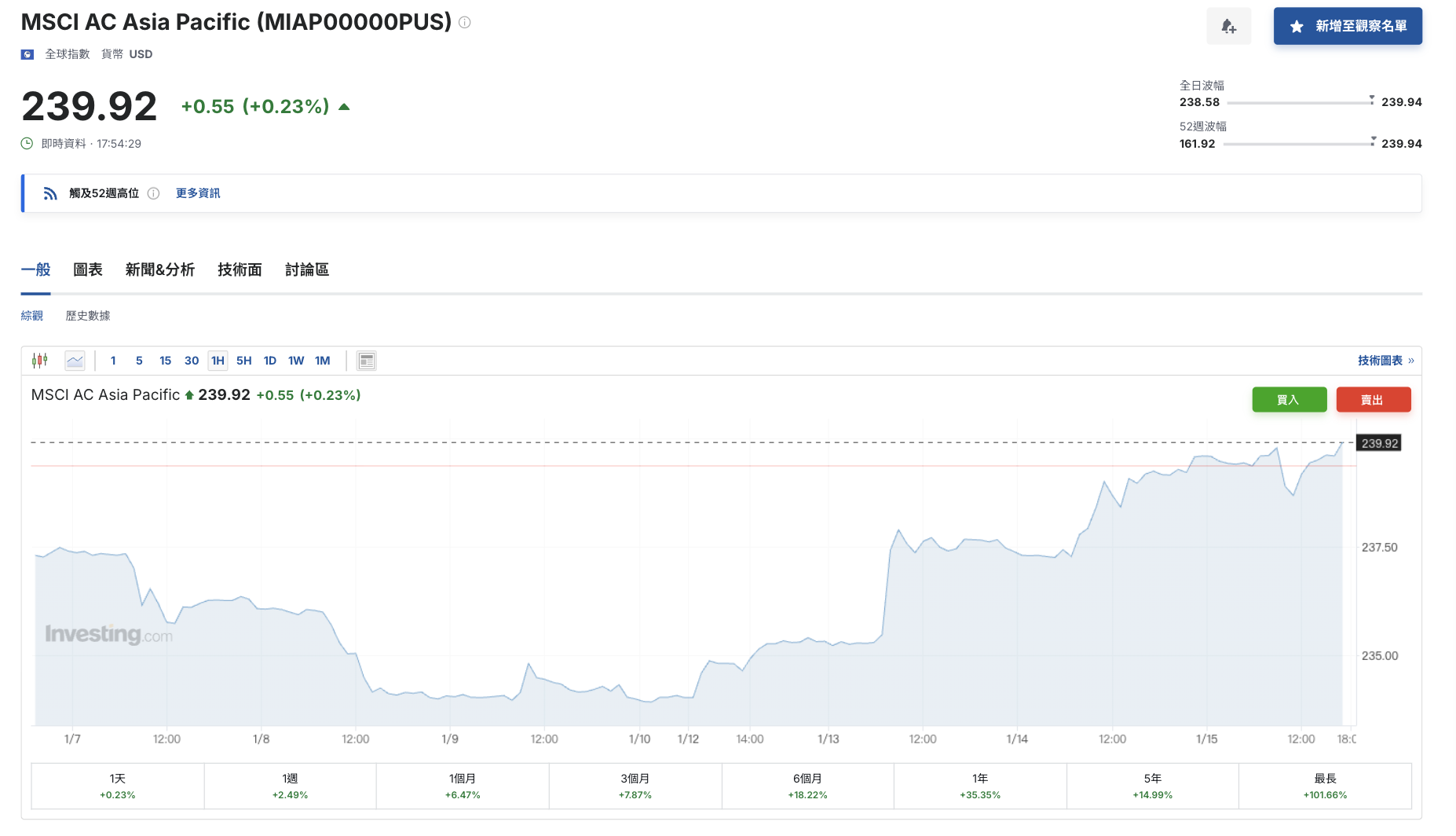
Task: Click the 161.92 52-week low value
Action: click(1198, 144)
